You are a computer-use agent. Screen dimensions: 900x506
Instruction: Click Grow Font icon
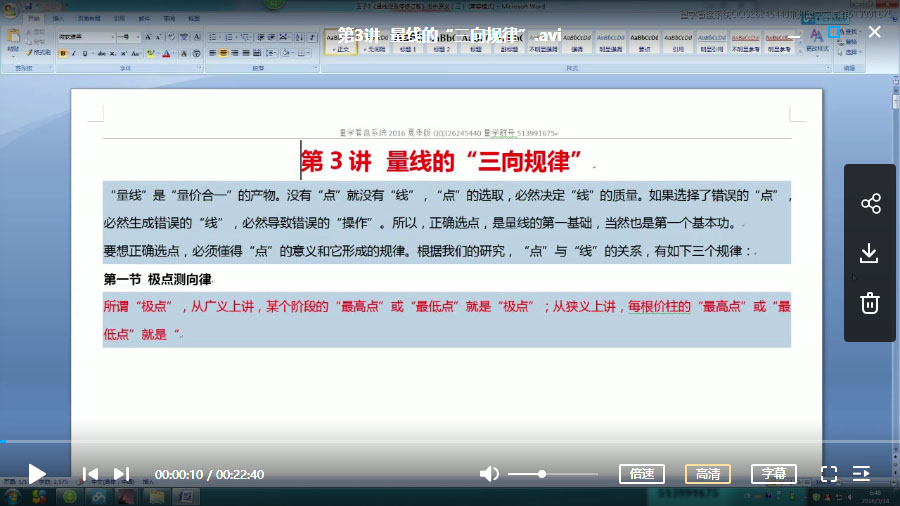148,37
